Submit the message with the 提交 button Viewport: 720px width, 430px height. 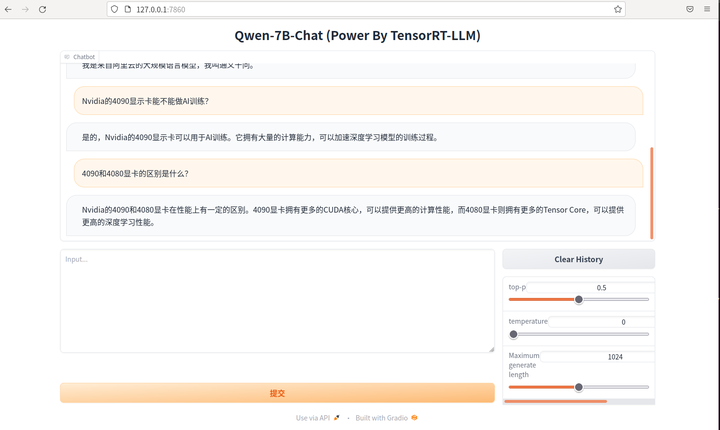[277, 393]
